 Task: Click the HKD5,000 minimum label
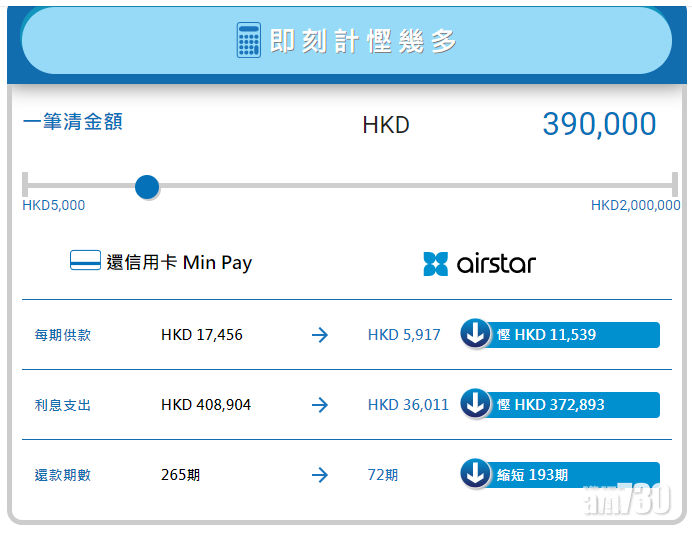pyautogui.click(x=54, y=205)
